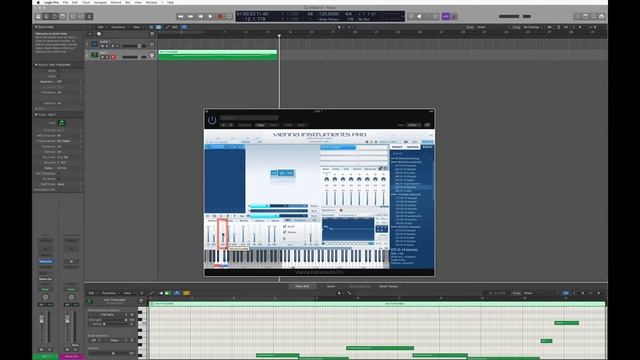640x360 pixels.
Task: Toggle the catch playhead button in Tracks toolbar
Action: tap(184, 27)
